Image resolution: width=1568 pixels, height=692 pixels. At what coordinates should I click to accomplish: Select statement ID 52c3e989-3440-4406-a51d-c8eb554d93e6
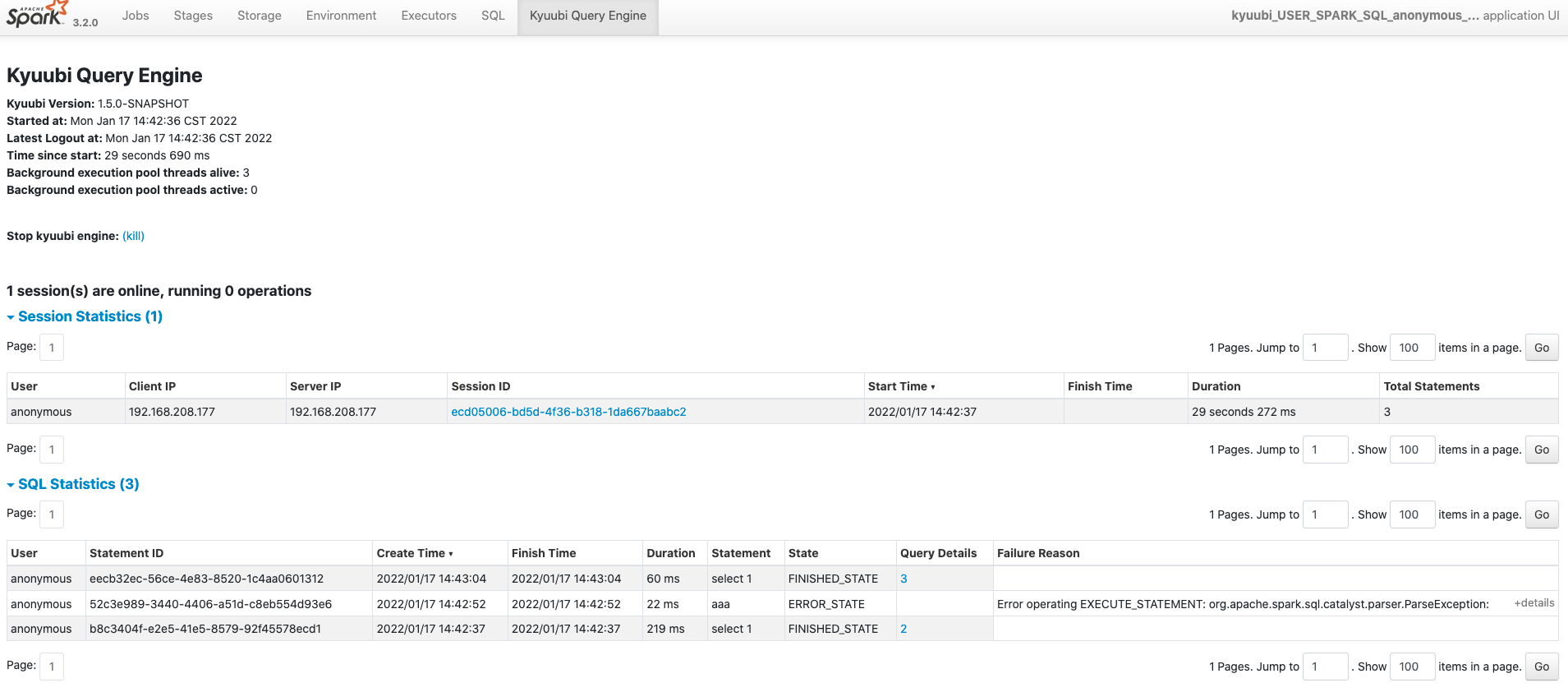point(210,604)
